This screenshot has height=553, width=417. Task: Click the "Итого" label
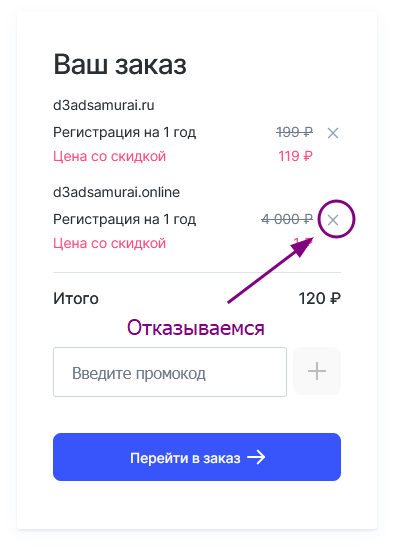tap(76, 299)
